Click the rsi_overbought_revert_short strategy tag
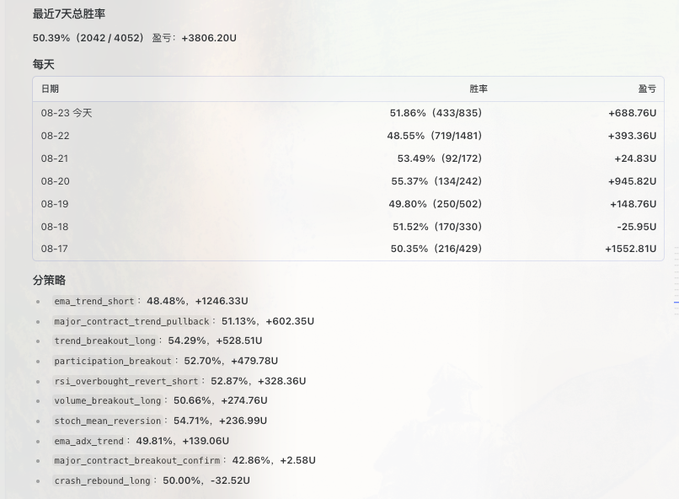Viewport: 679px width, 499px height. (x=126, y=381)
